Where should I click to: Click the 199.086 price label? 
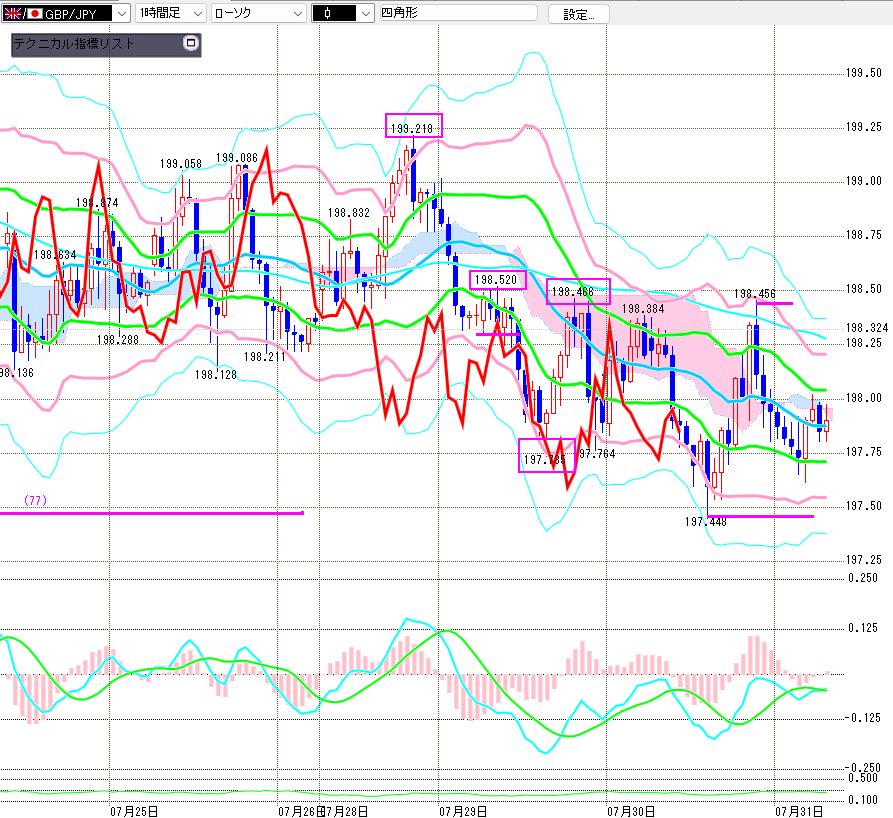(237, 158)
